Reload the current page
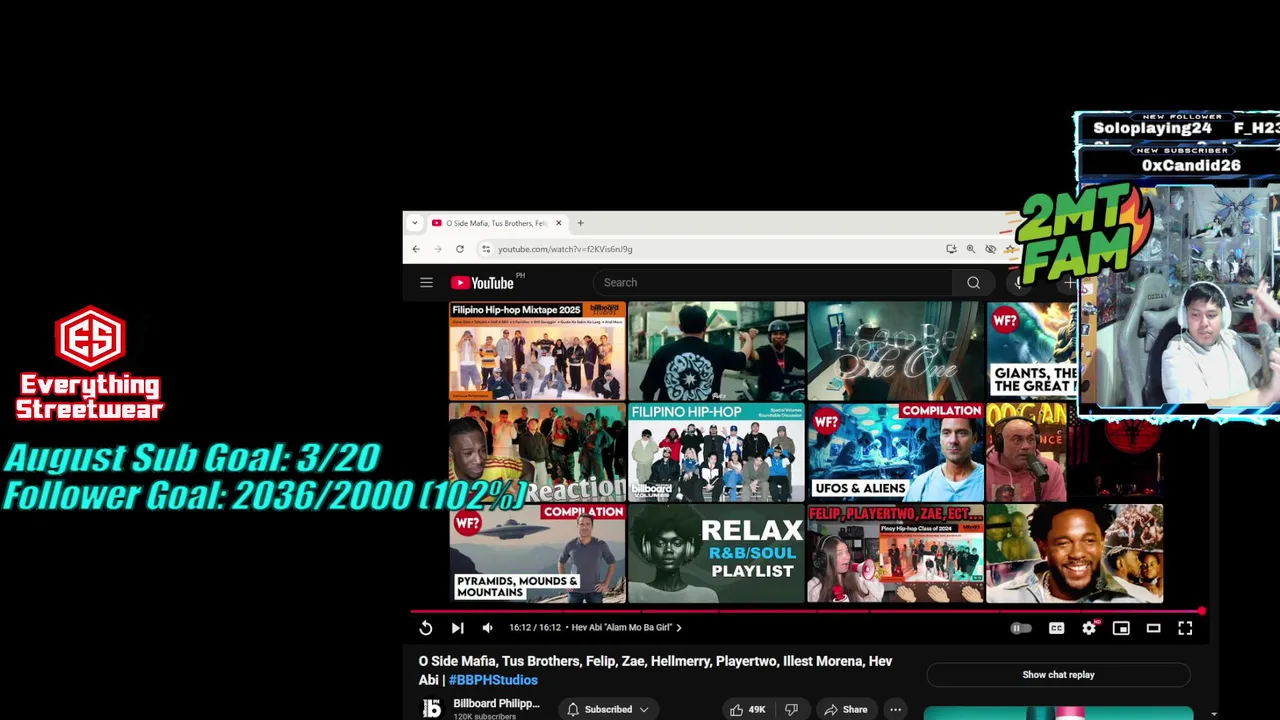 click(460, 249)
